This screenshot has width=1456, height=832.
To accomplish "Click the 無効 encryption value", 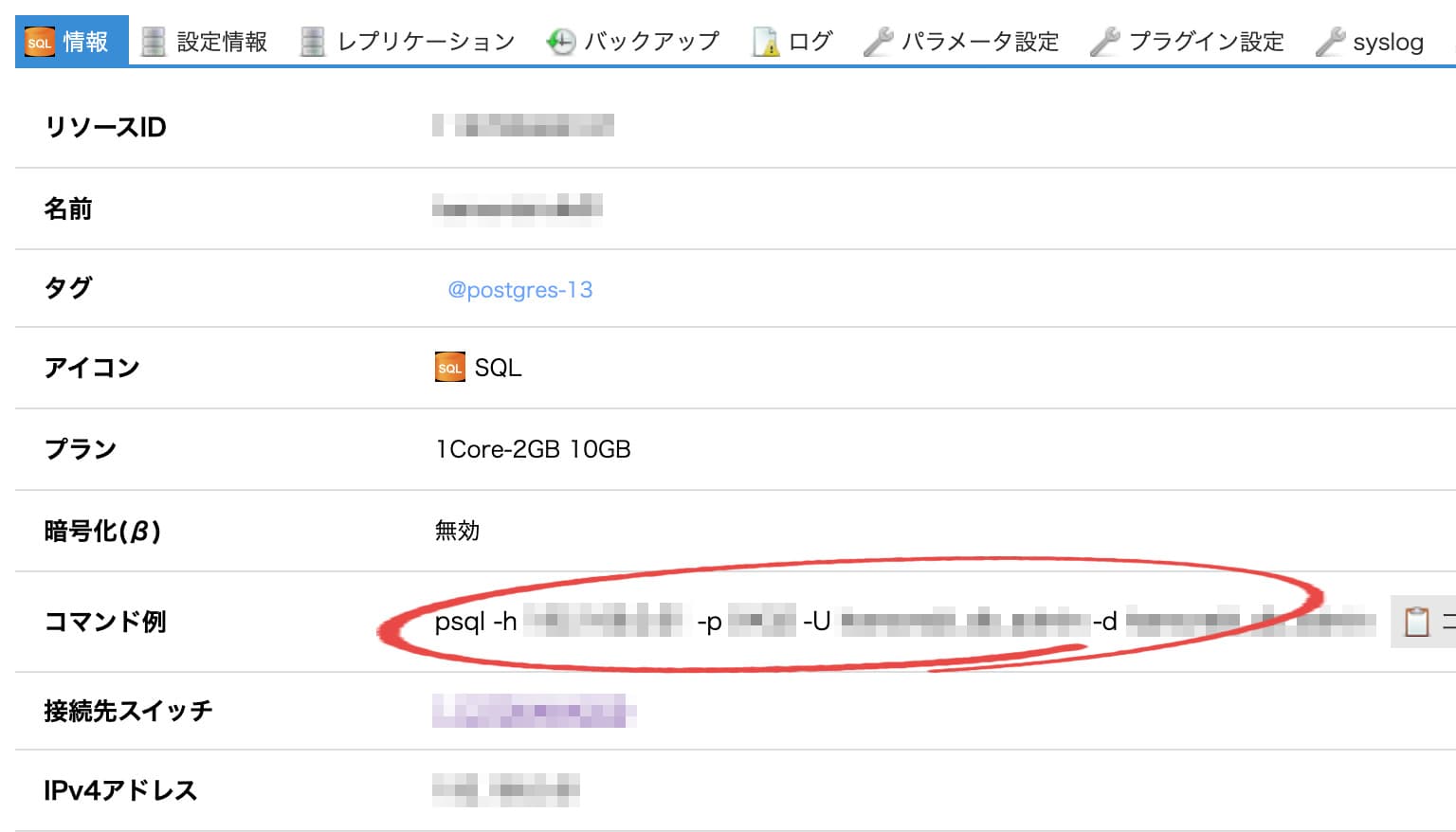I will [x=457, y=531].
